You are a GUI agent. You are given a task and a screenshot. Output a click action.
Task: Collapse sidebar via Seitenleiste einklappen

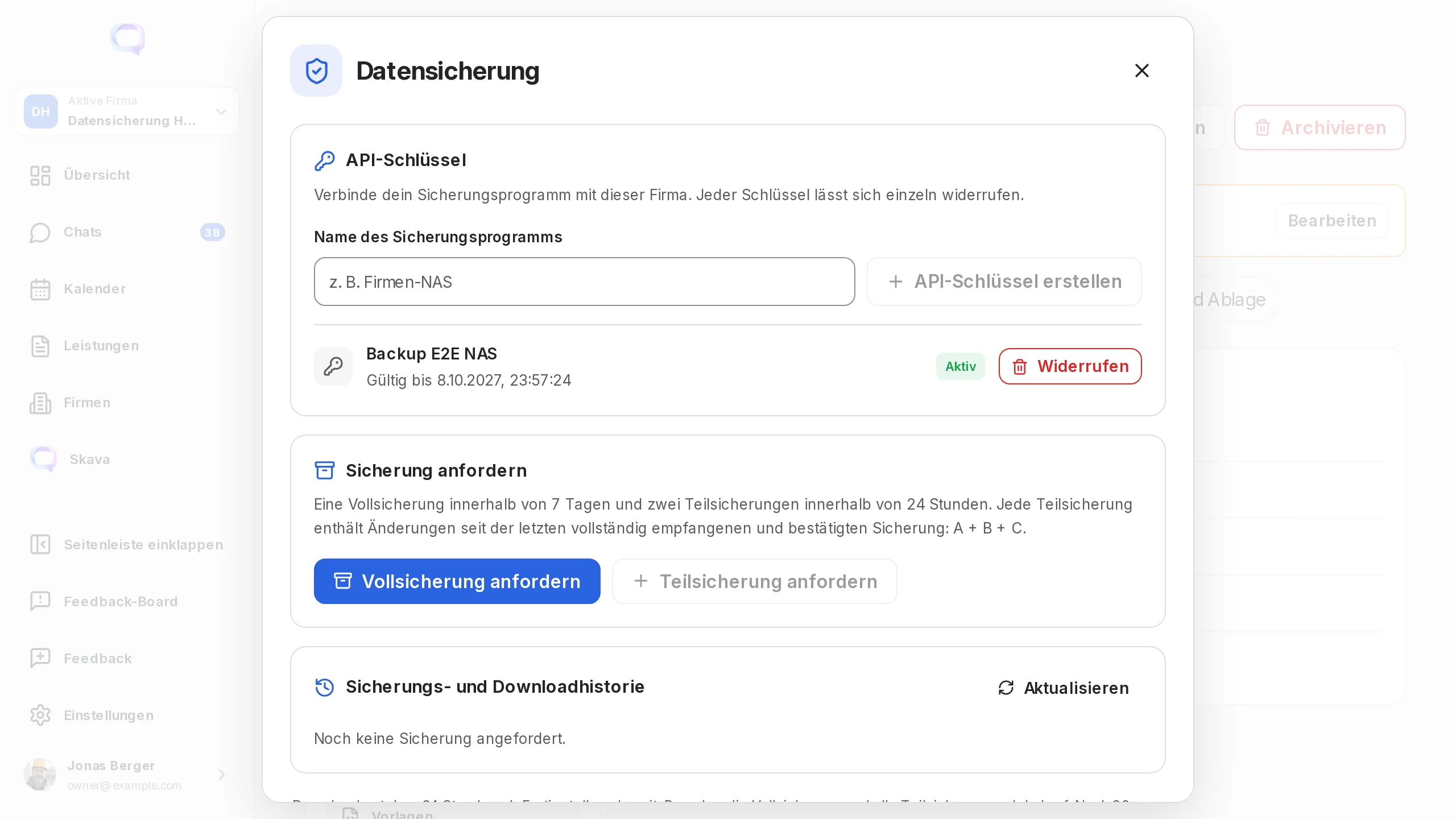126,545
